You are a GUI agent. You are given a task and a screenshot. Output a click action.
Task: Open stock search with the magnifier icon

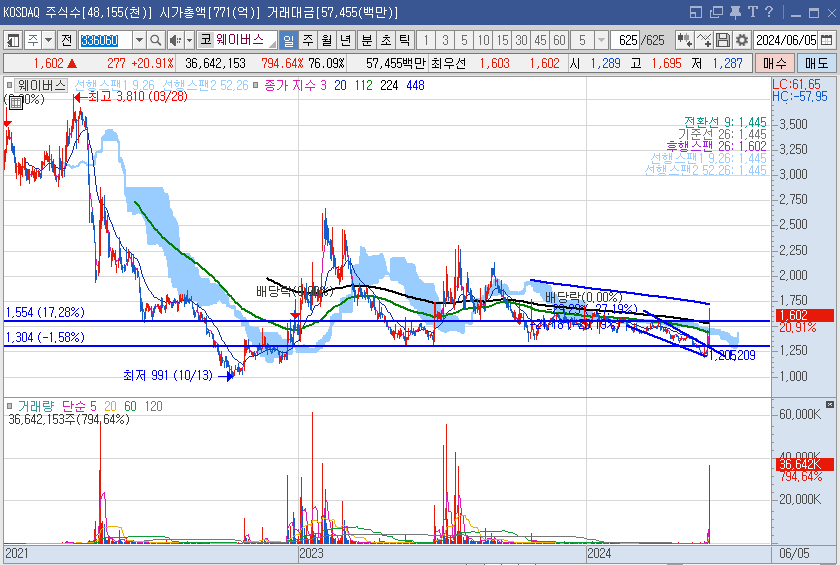click(x=155, y=40)
